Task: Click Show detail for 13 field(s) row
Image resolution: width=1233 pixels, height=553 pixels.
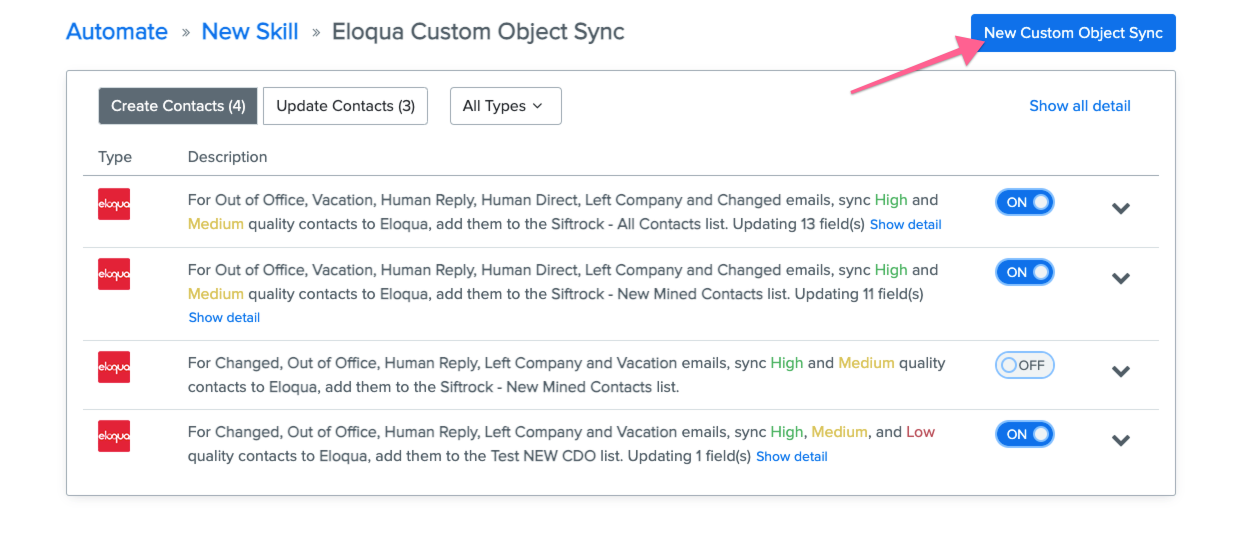Action: coord(905,225)
